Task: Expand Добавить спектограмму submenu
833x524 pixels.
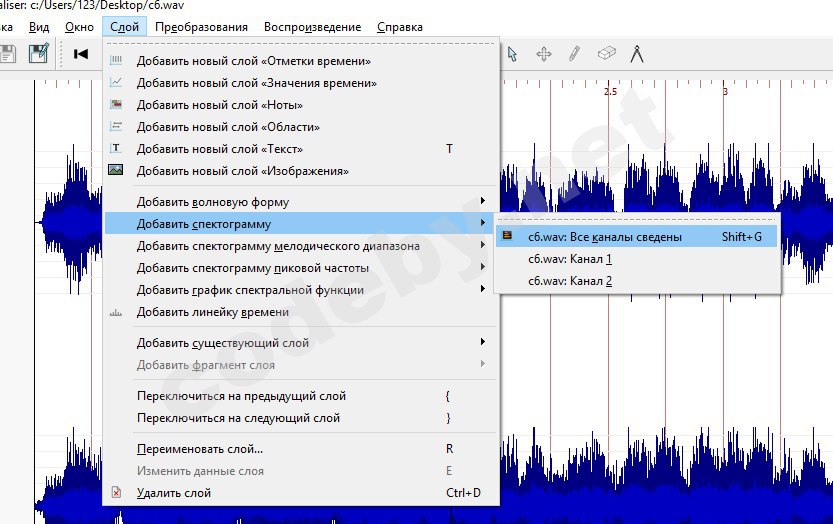Action: tap(301, 224)
